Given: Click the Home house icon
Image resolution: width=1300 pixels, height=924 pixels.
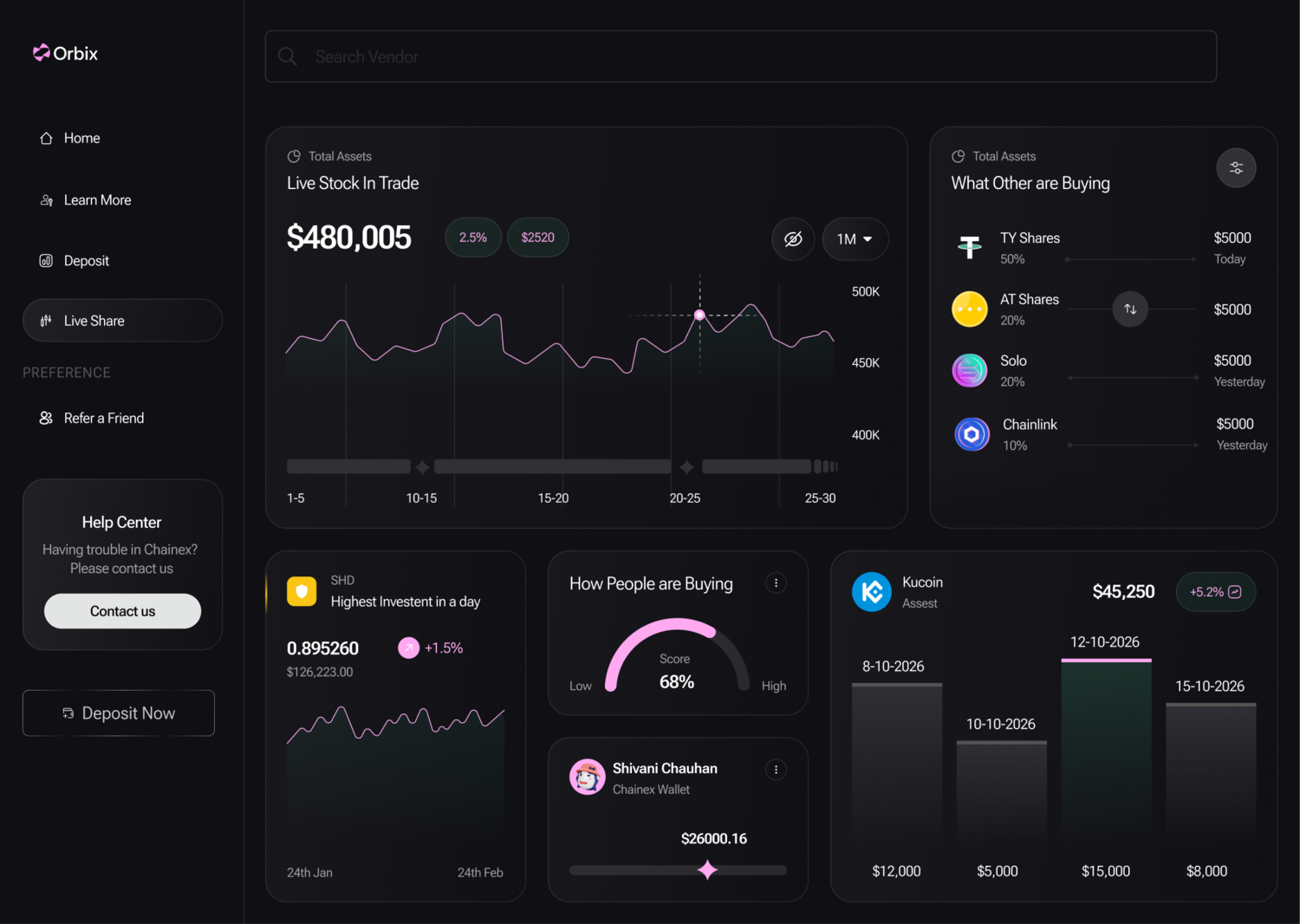Looking at the screenshot, I should click(46, 138).
